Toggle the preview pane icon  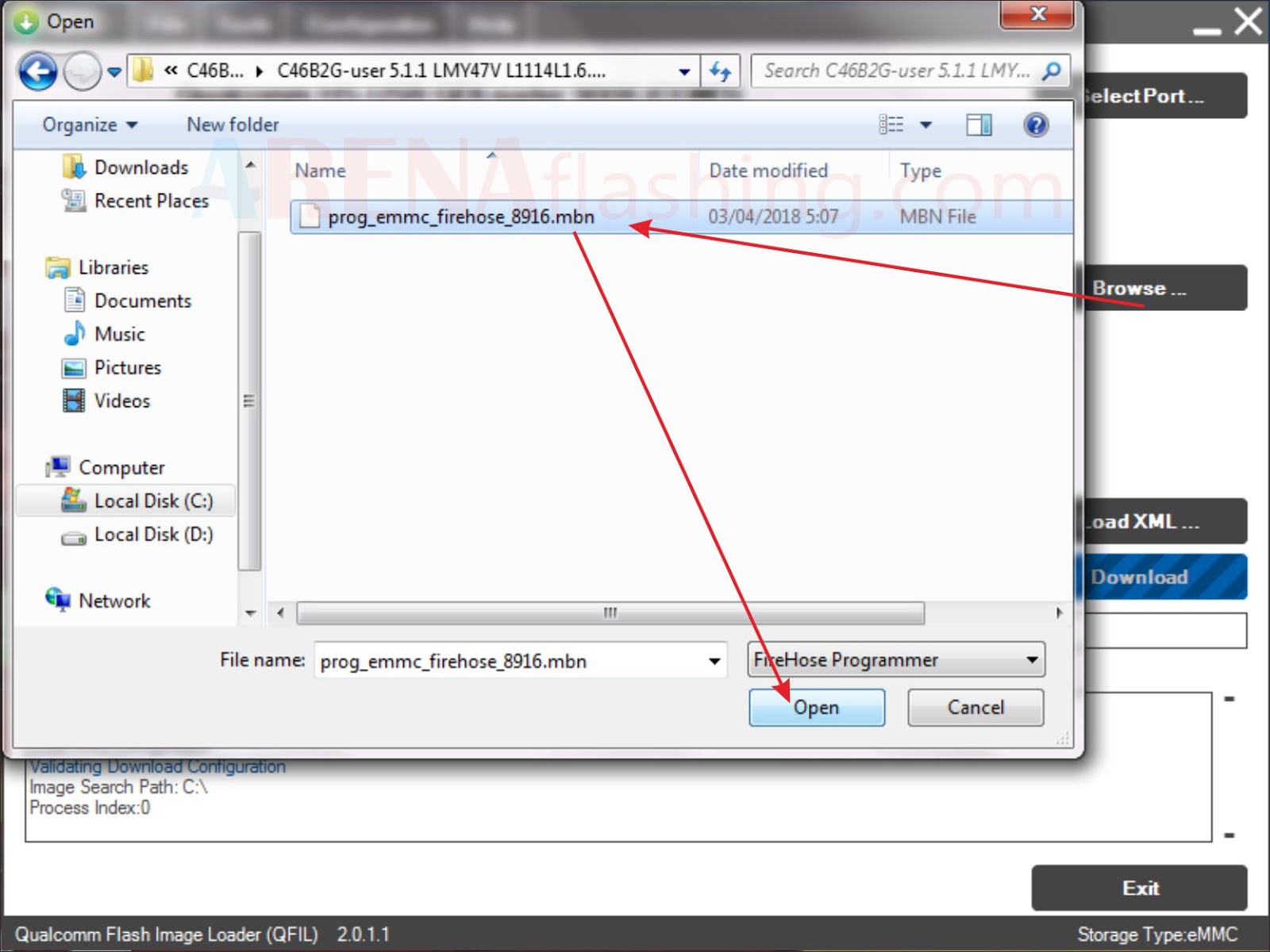pyautogui.click(x=979, y=125)
